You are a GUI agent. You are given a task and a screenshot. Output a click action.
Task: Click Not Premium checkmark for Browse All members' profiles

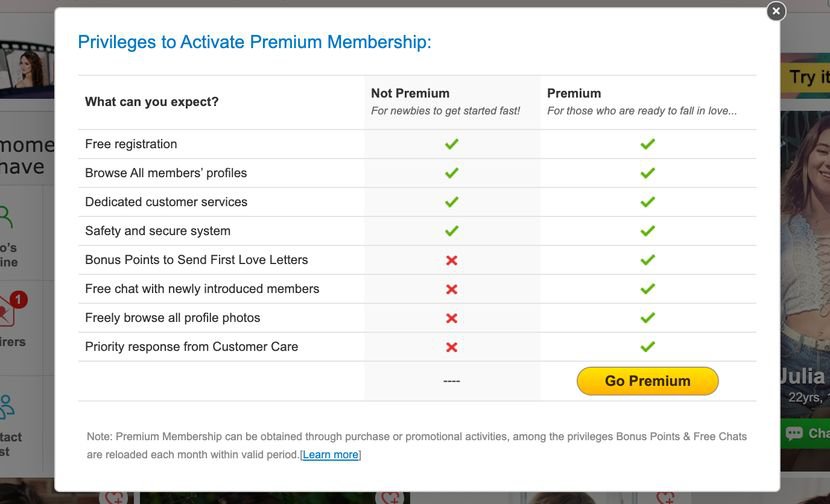click(x=452, y=173)
